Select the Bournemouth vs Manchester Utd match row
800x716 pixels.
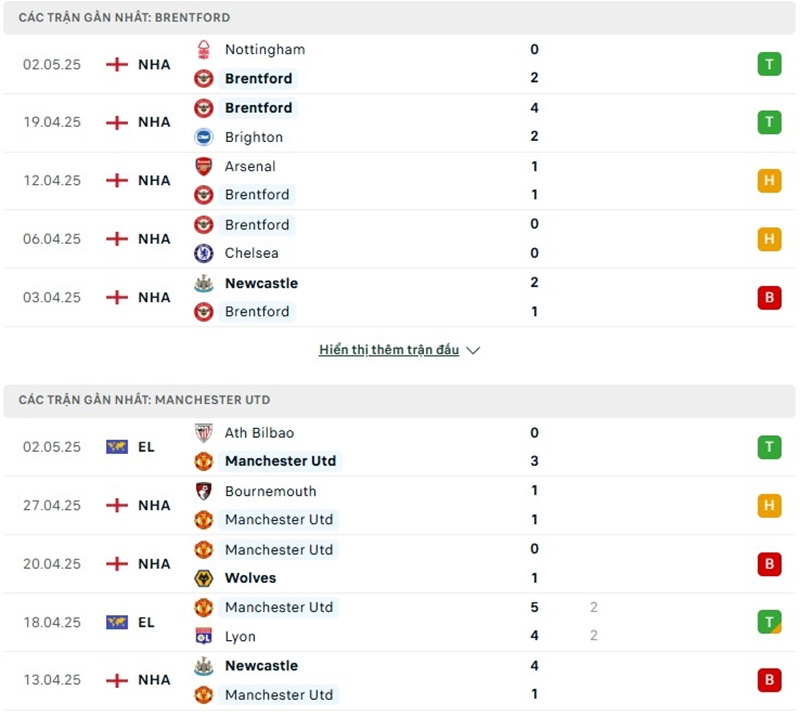(x=400, y=505)
